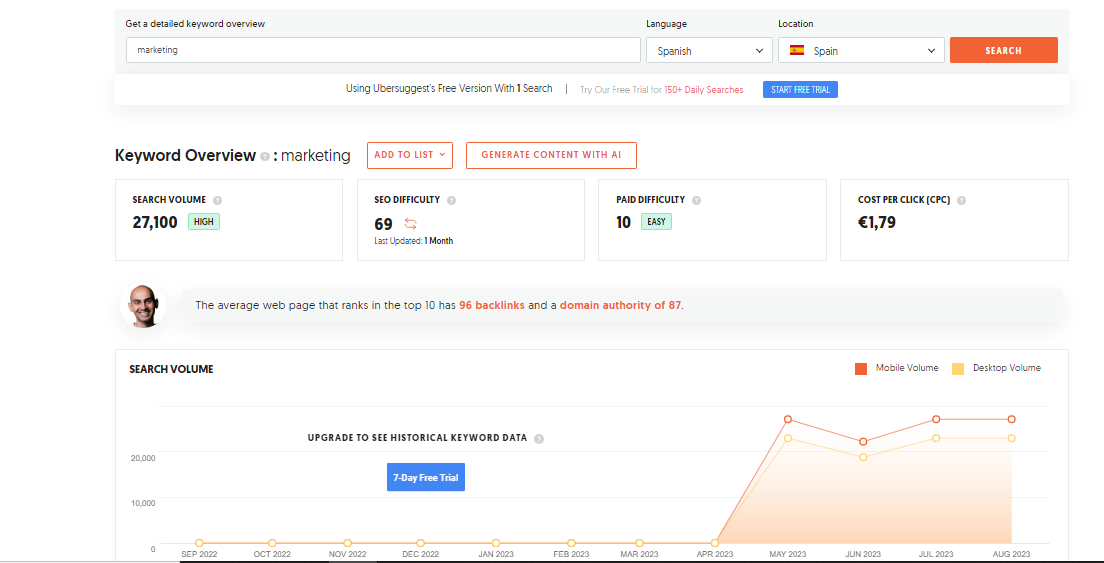Click the May 2023 mobile volume data point
Viewport: 1104px width, 563px height.
pos(788,419)
